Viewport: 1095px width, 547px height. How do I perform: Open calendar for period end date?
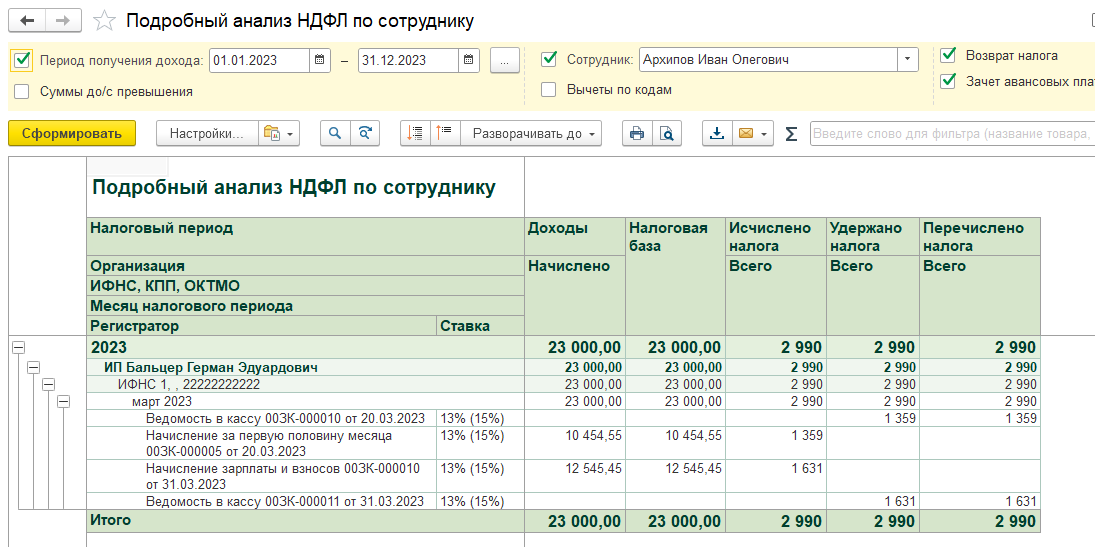click(x=469, y=60)
